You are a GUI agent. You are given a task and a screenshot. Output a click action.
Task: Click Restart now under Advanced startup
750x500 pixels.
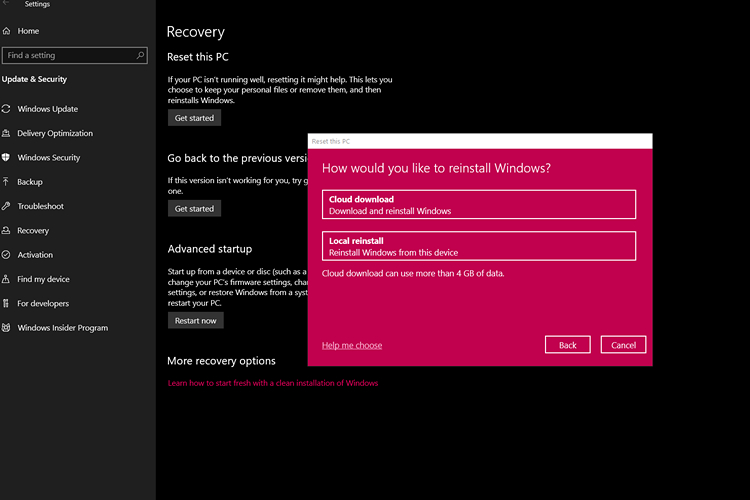(196, 321)
